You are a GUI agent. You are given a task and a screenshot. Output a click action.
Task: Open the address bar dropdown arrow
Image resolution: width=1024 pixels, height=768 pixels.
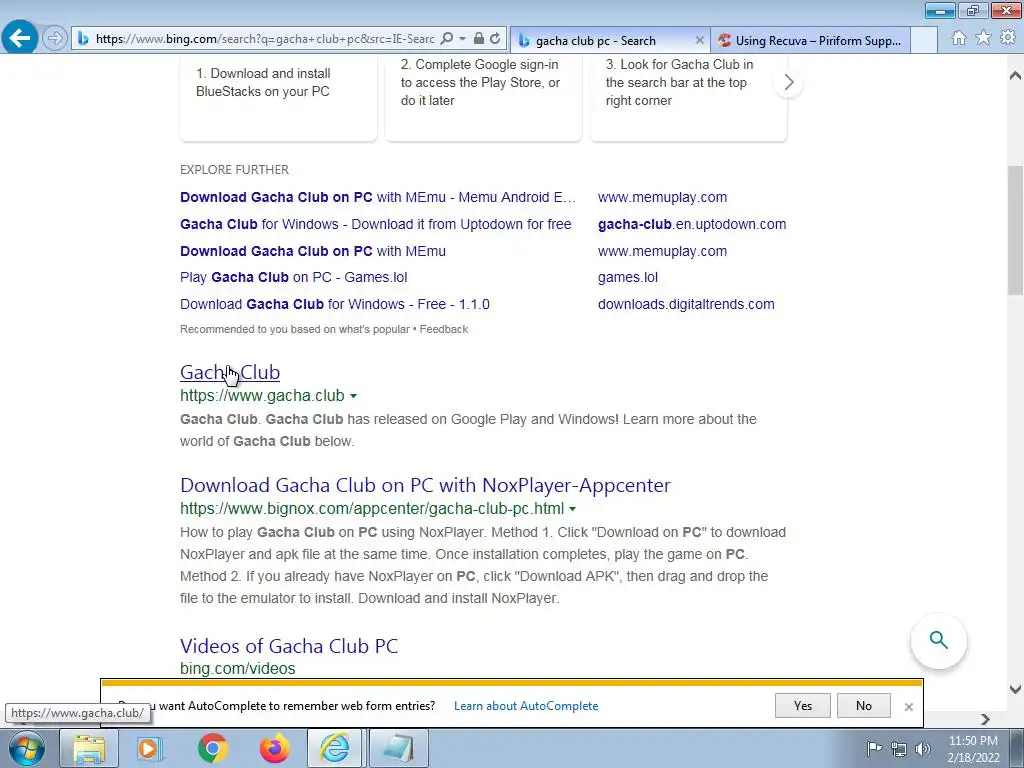(x=462, y=39)
